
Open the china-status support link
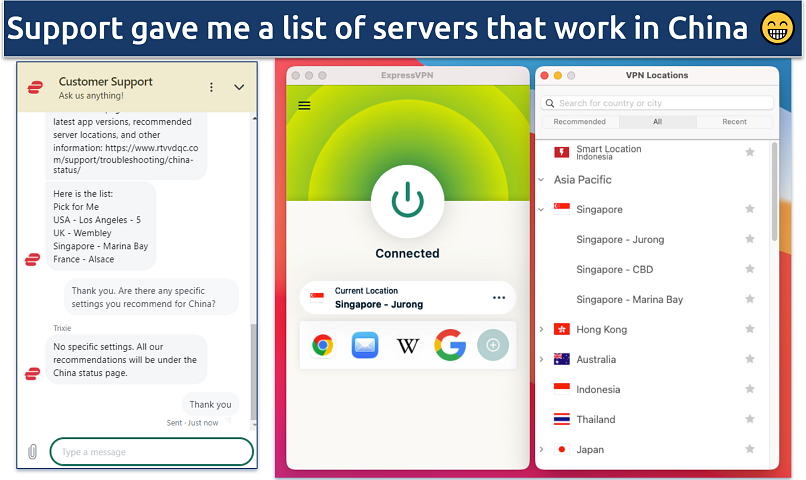[125, 159]
